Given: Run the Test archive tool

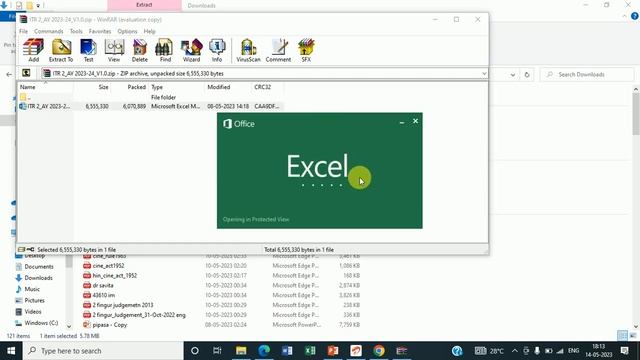Looking at the screenshot, I should 88,50.
